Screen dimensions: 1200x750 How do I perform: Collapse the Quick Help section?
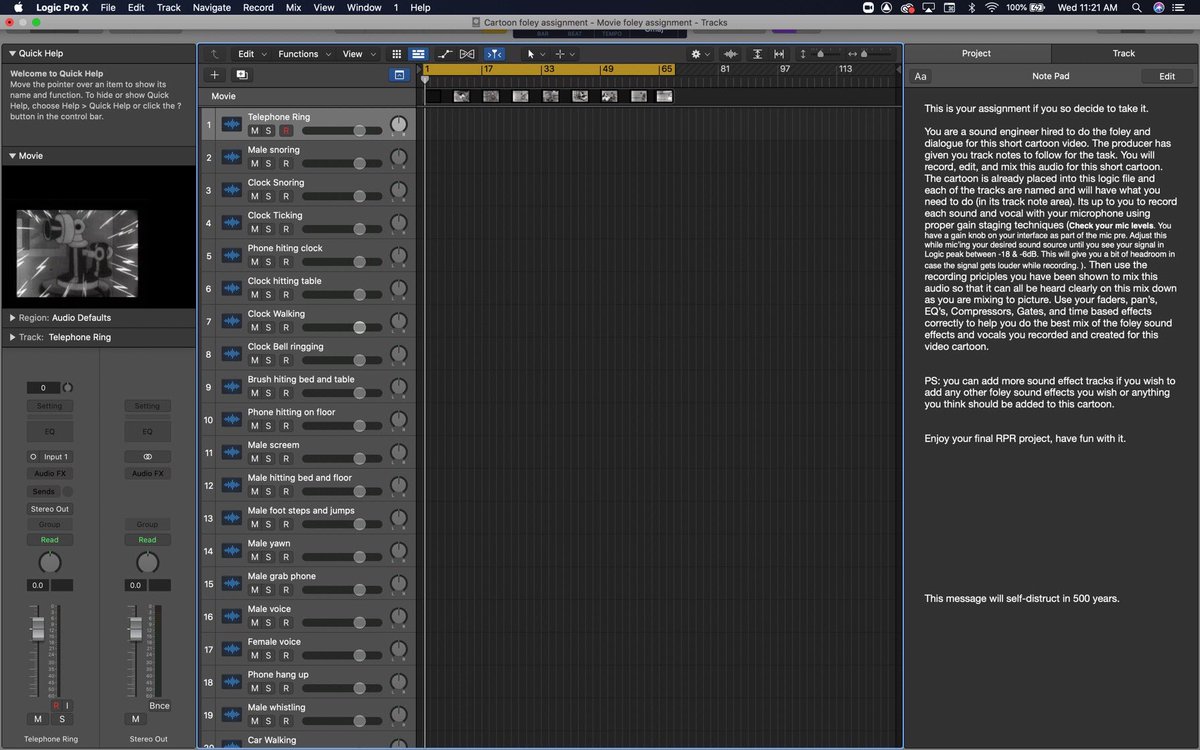click(x=12, y=54)
